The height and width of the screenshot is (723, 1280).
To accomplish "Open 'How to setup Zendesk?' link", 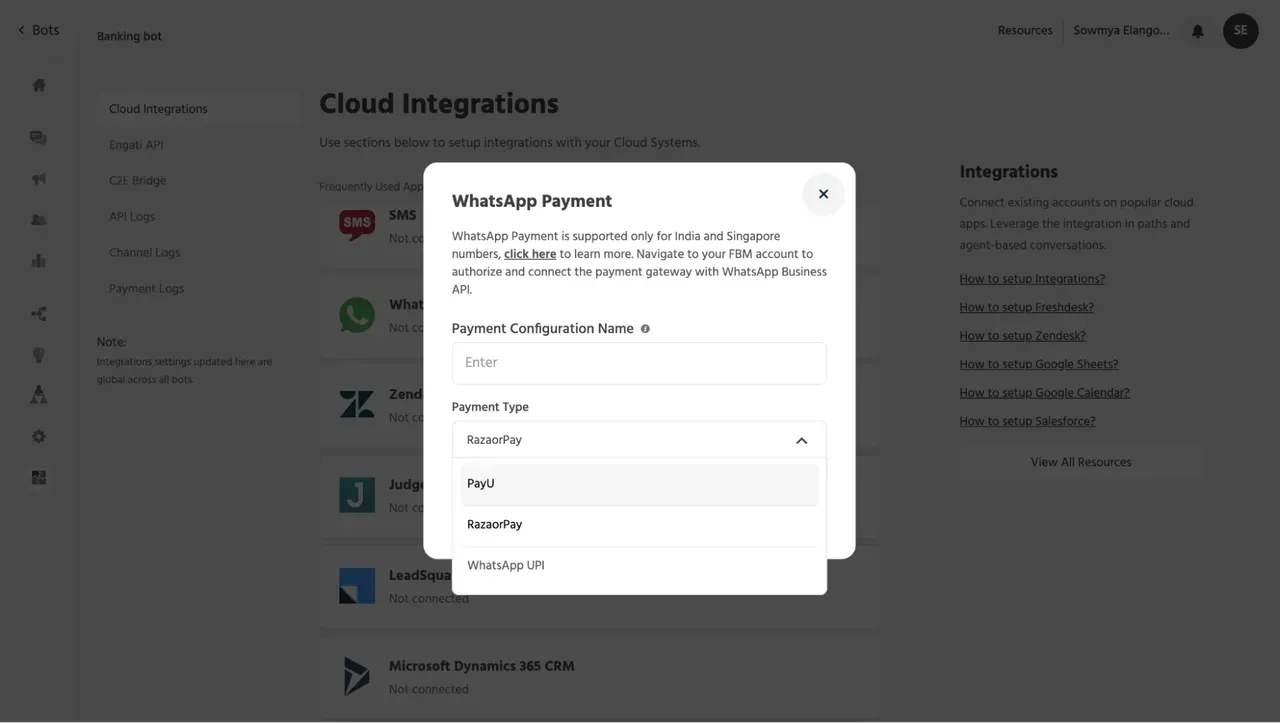I will pos(1023,336).
